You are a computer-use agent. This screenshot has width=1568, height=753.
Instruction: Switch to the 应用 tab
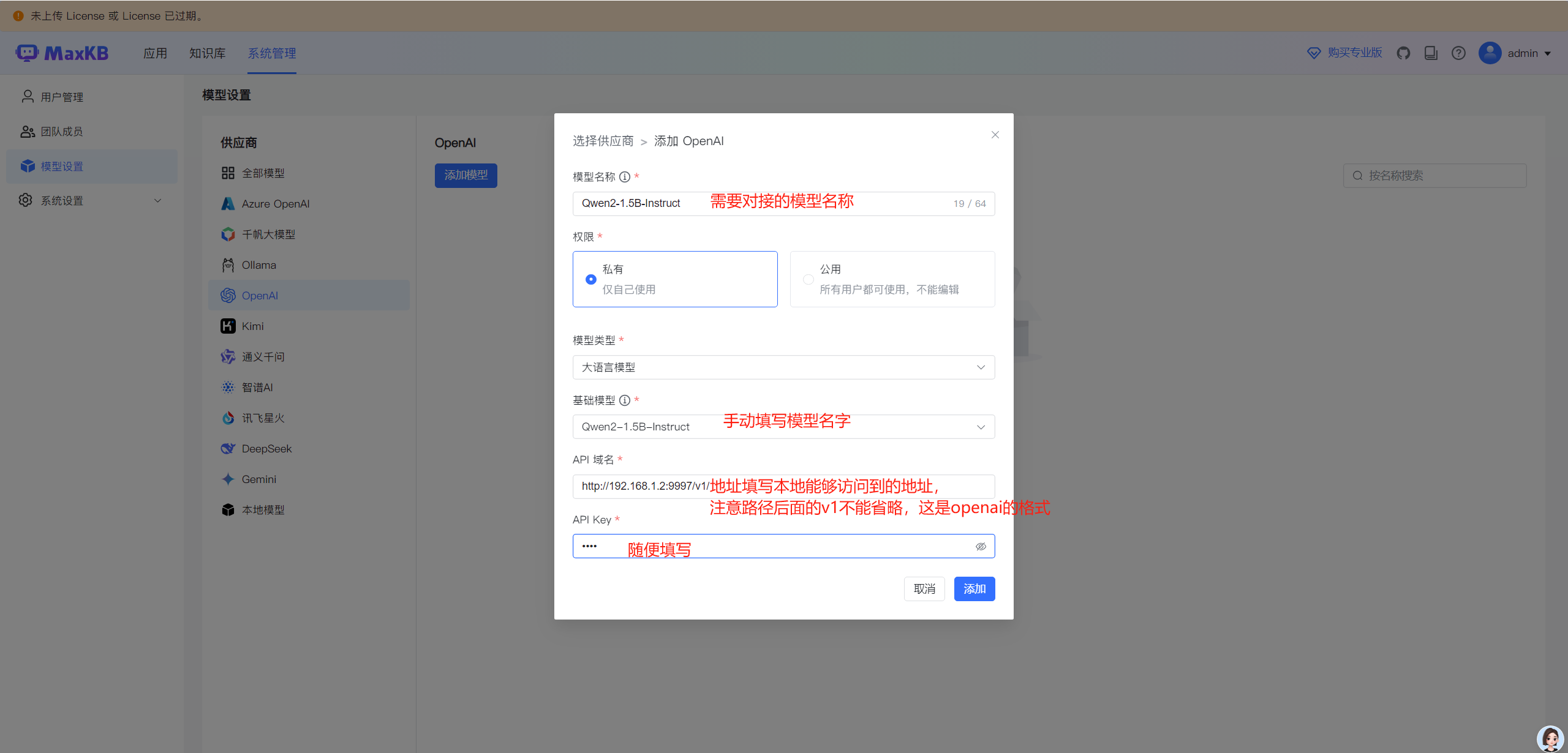pyautogui.click(x=155, y=53)
